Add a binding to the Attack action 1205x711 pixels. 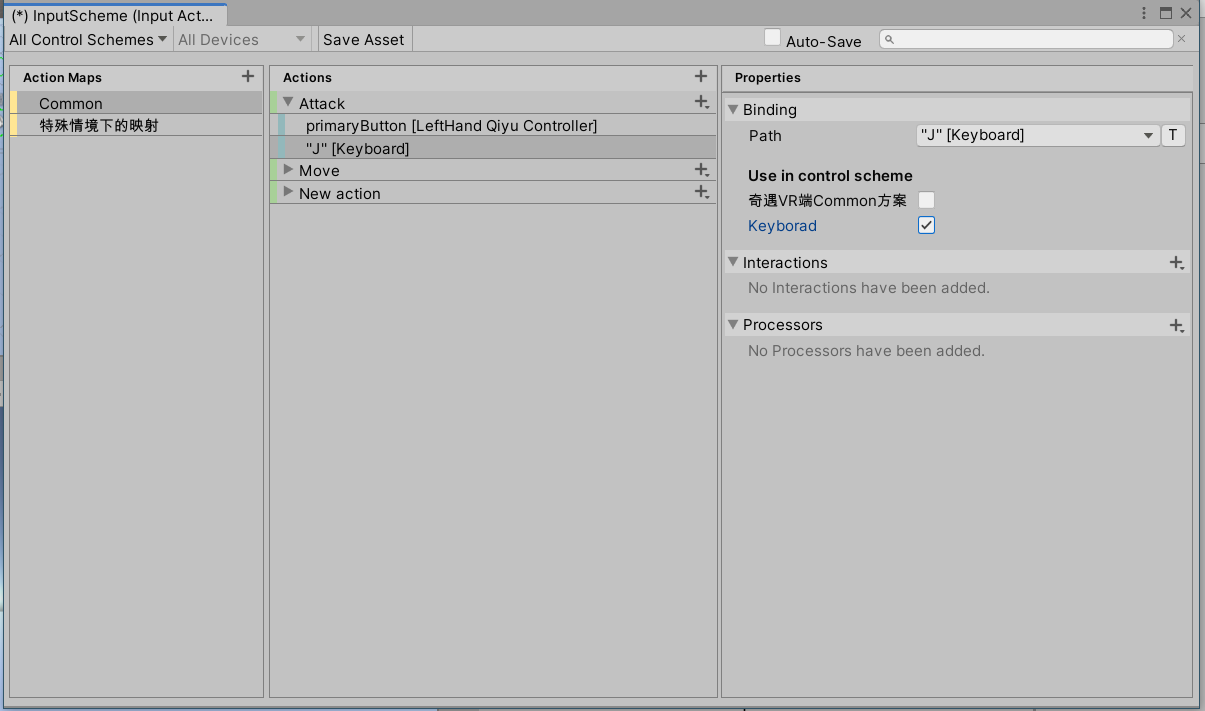[x=700, y=101]
